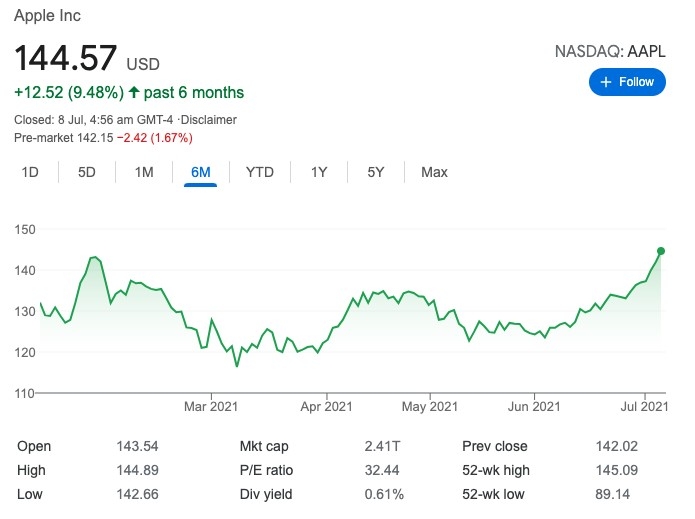
Task: Select the 5Y time range tab
Action: 375,172
